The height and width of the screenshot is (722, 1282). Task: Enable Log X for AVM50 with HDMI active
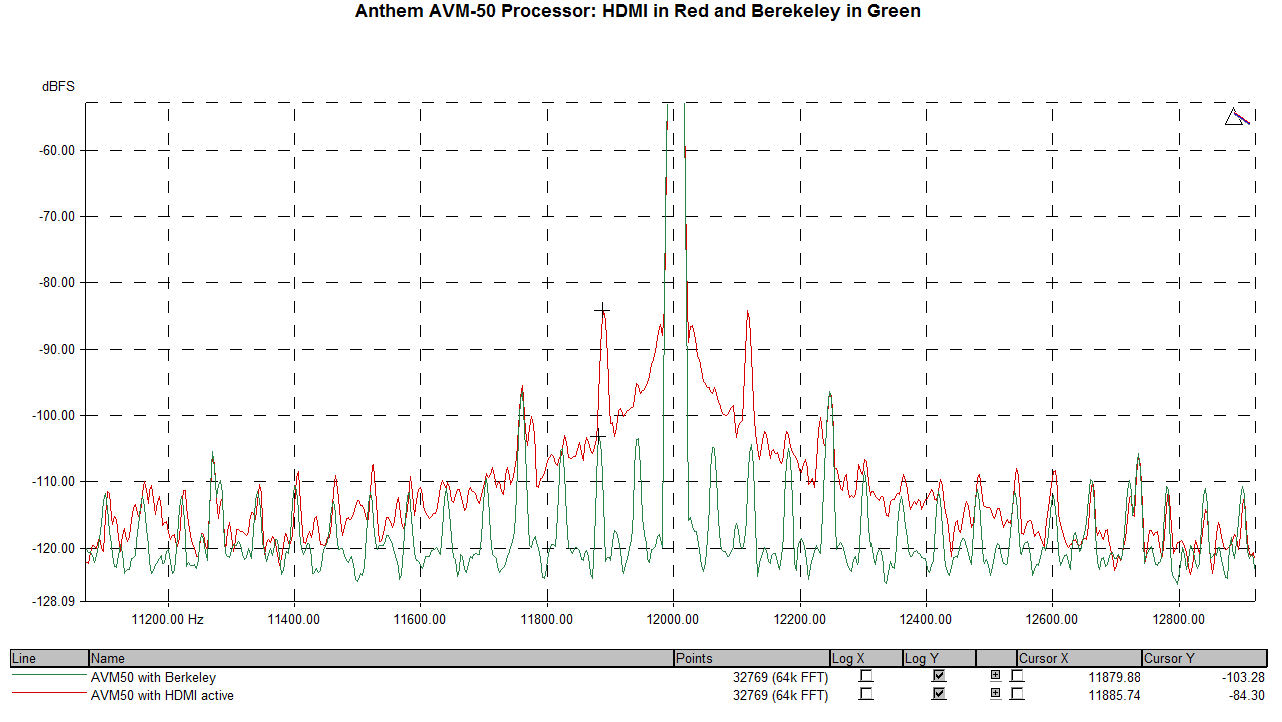click(866, 694)
